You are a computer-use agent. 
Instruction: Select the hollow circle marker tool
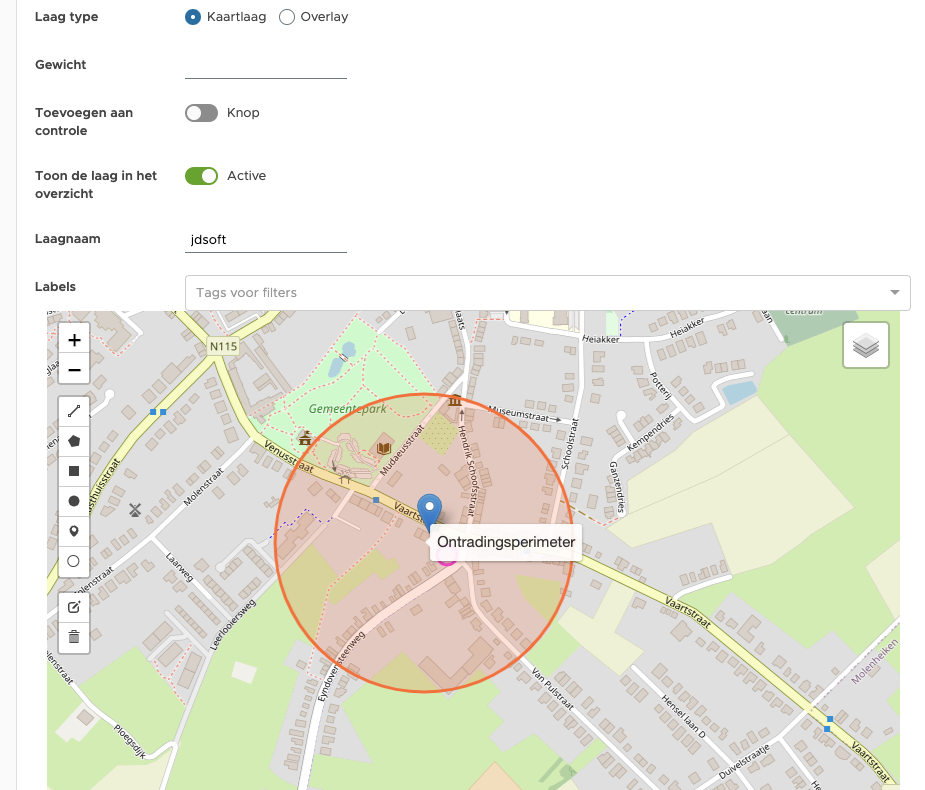pos(74,561)
